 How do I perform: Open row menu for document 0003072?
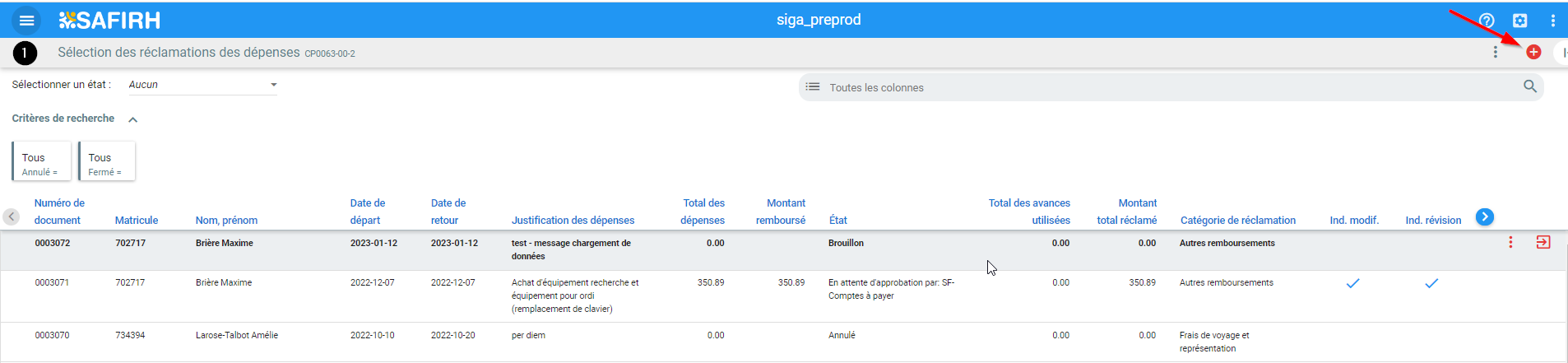tap(1510, 242)
